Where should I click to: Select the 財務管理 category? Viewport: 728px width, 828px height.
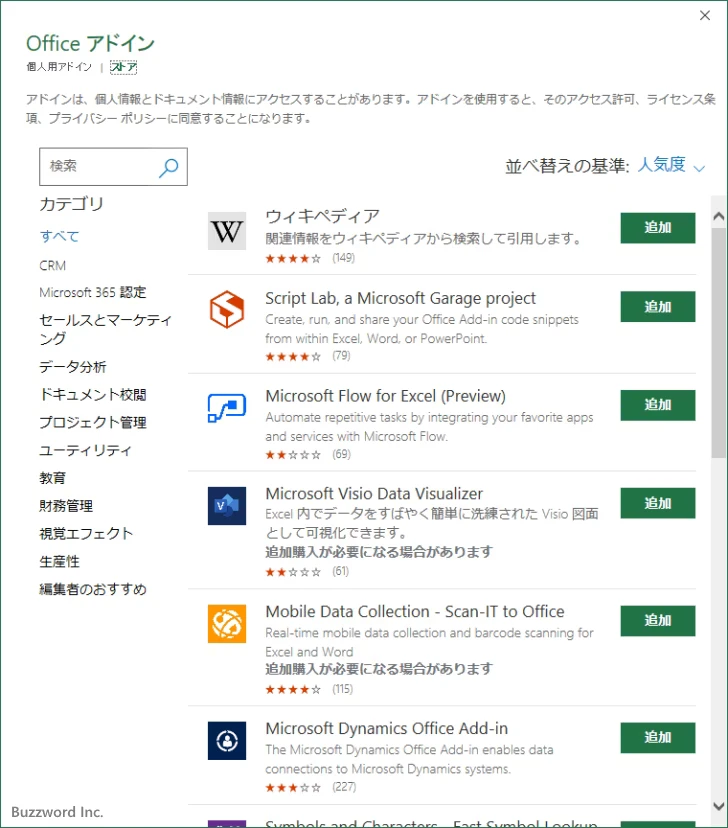pyautogui.click(x=66, y=506)
